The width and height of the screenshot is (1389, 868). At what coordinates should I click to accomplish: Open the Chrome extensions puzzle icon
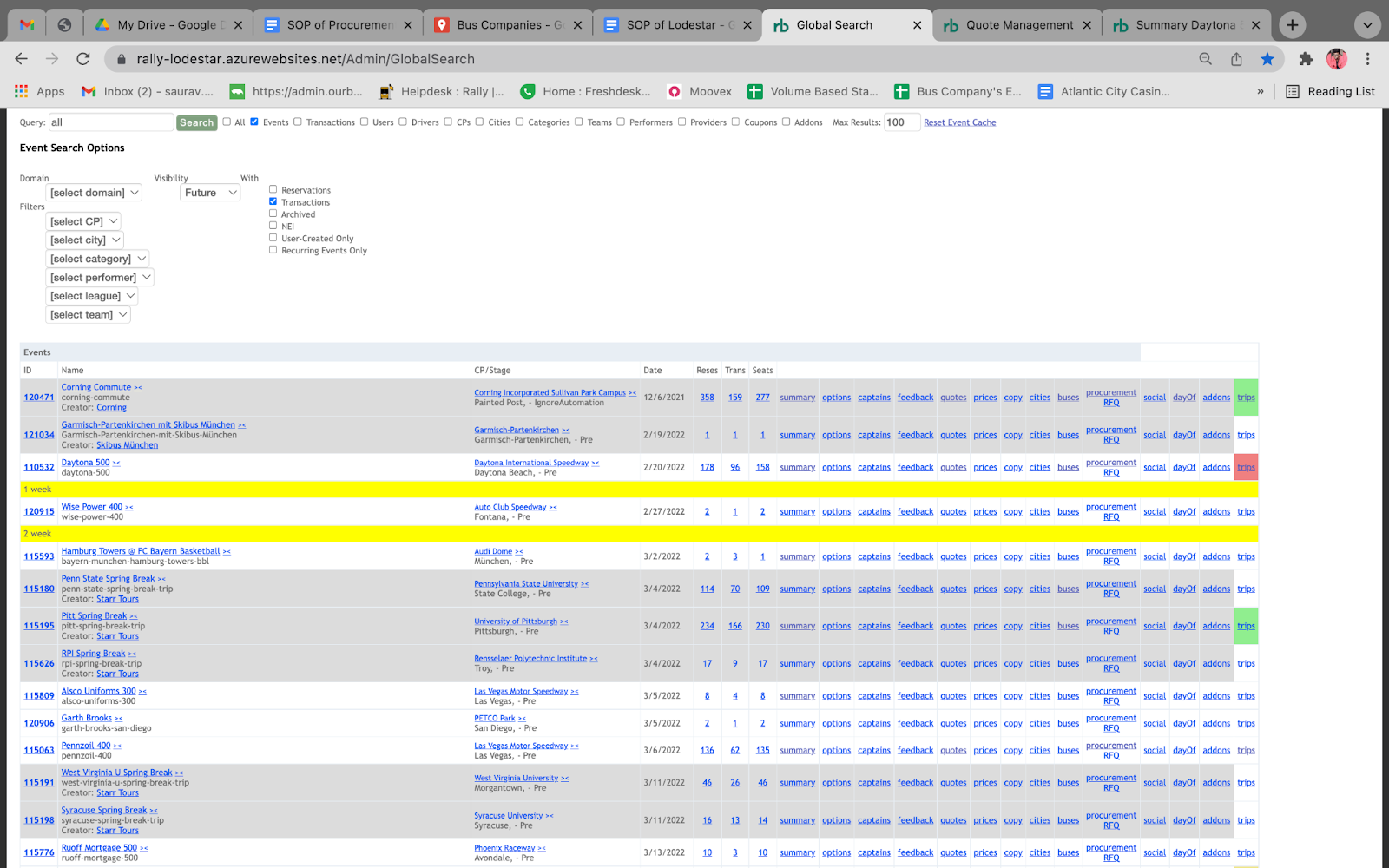(1306, 59)
